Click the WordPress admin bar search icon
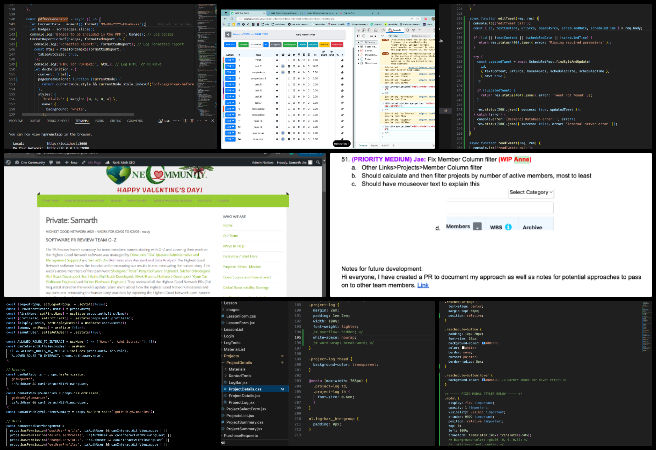 318,162
